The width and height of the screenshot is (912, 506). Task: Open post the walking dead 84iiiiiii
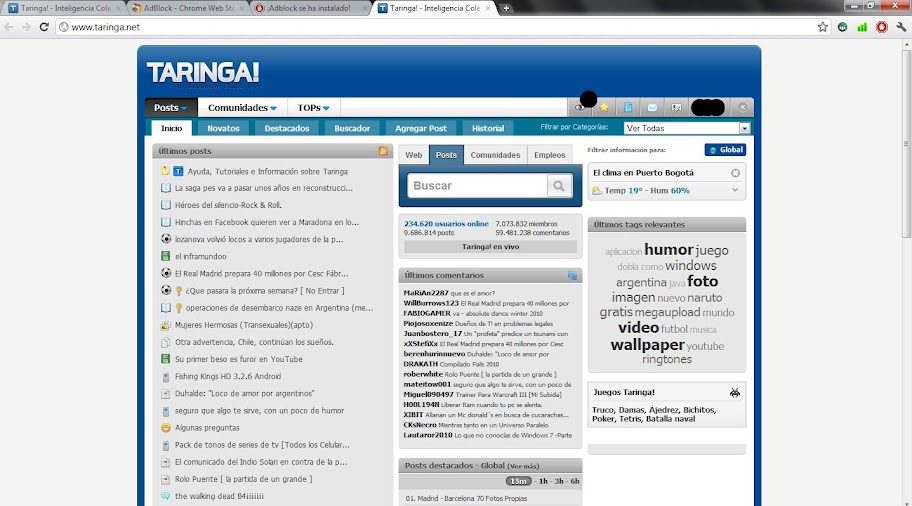(219, 496)
